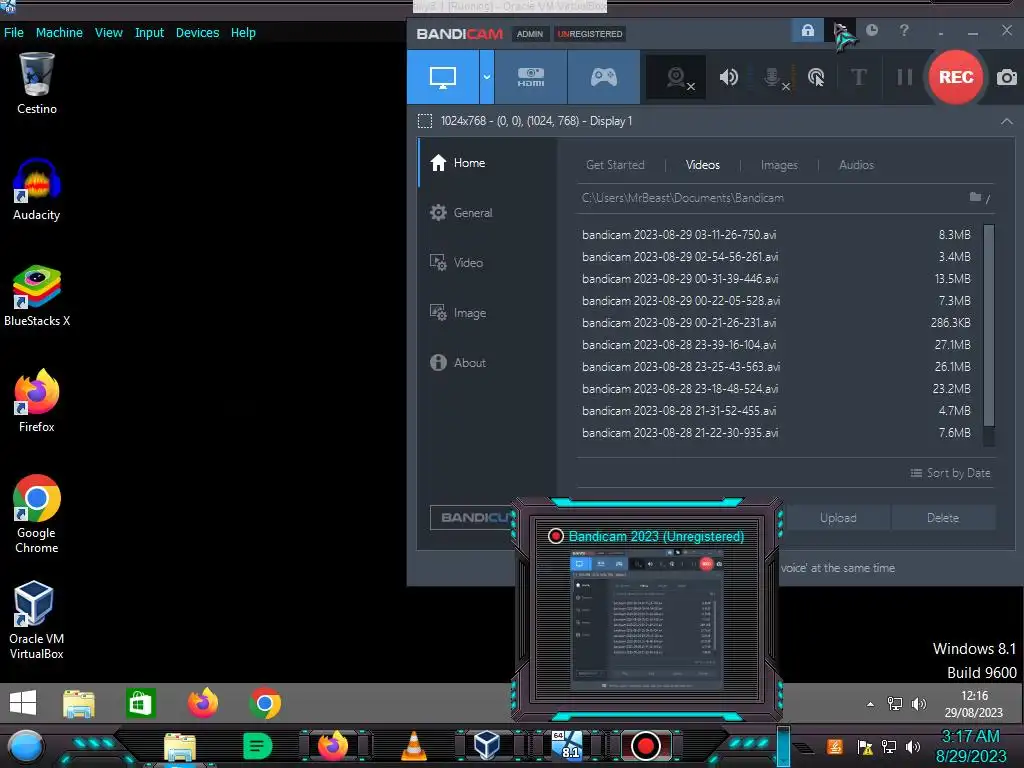Click the 1024x768 Display 1 capture area text

[536, 121]
